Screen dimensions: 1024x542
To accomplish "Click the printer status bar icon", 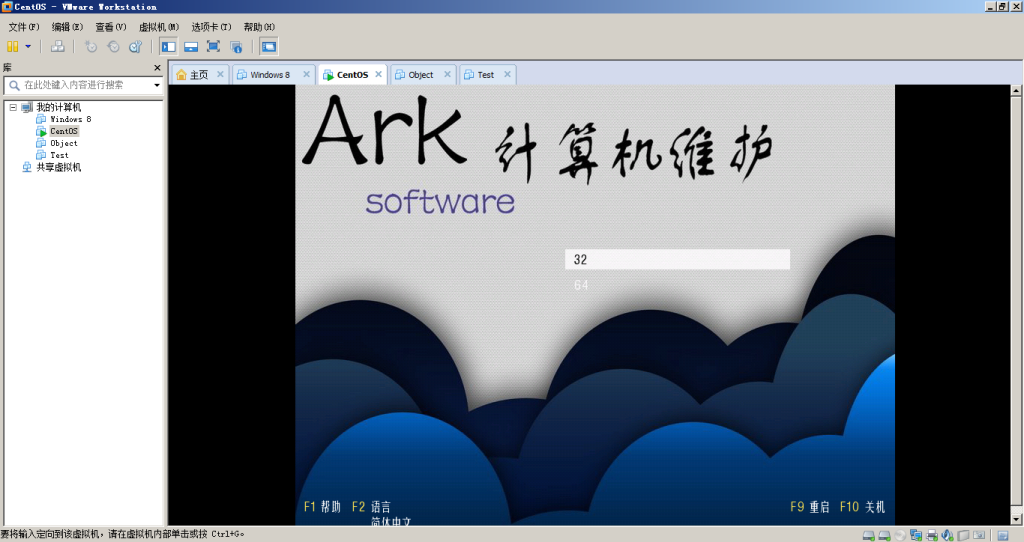I will click(x=932, y=535).
